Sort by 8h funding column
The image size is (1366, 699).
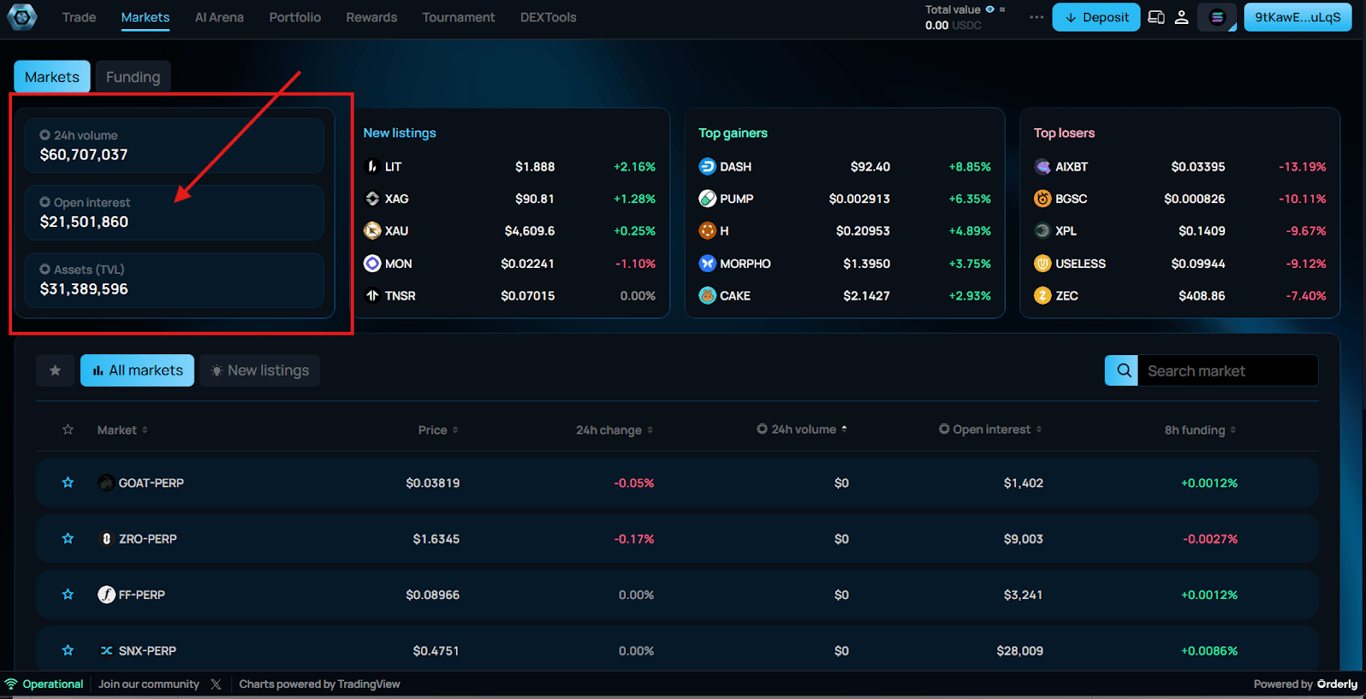(x=1200, y=430)
